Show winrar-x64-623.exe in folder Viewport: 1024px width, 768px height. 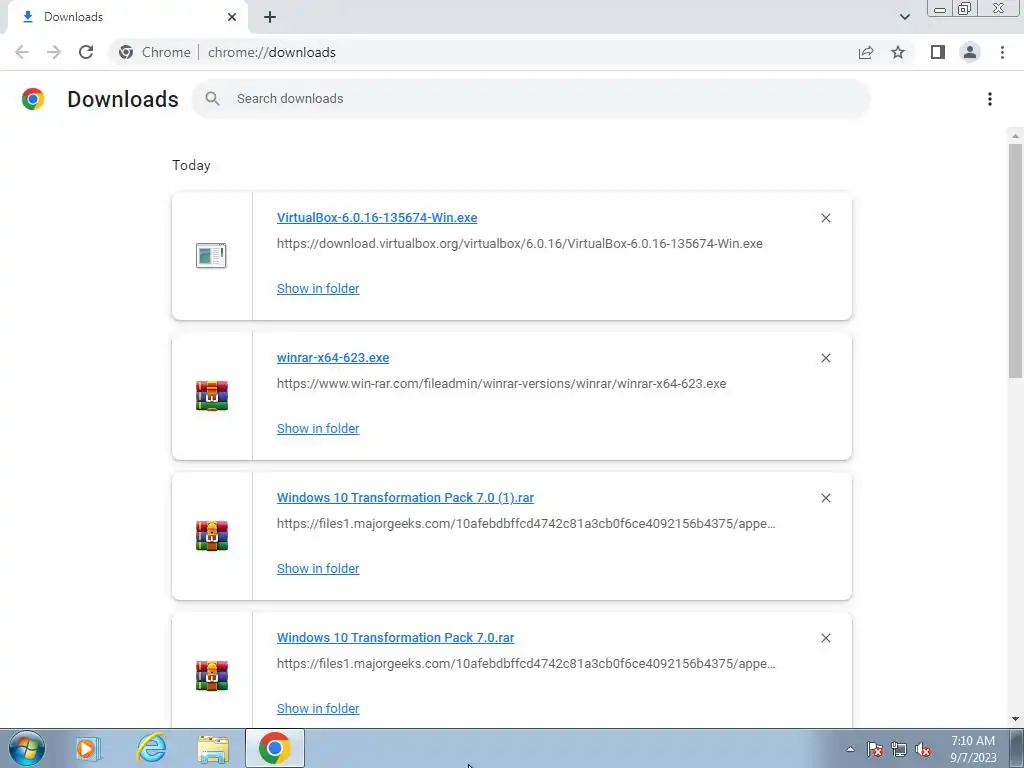click(318, 428)
